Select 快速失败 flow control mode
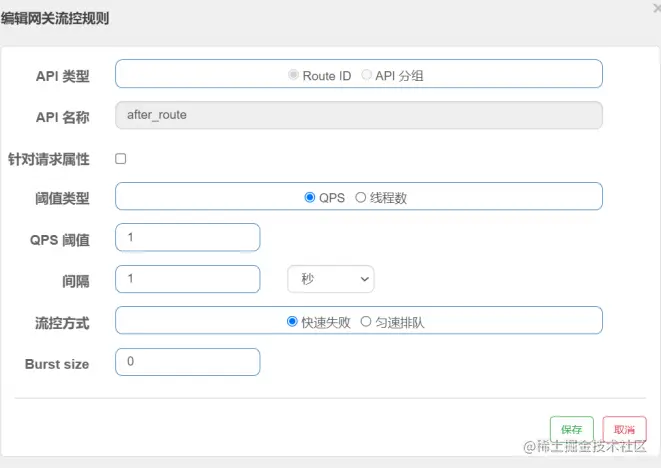 tap(292, 322)
